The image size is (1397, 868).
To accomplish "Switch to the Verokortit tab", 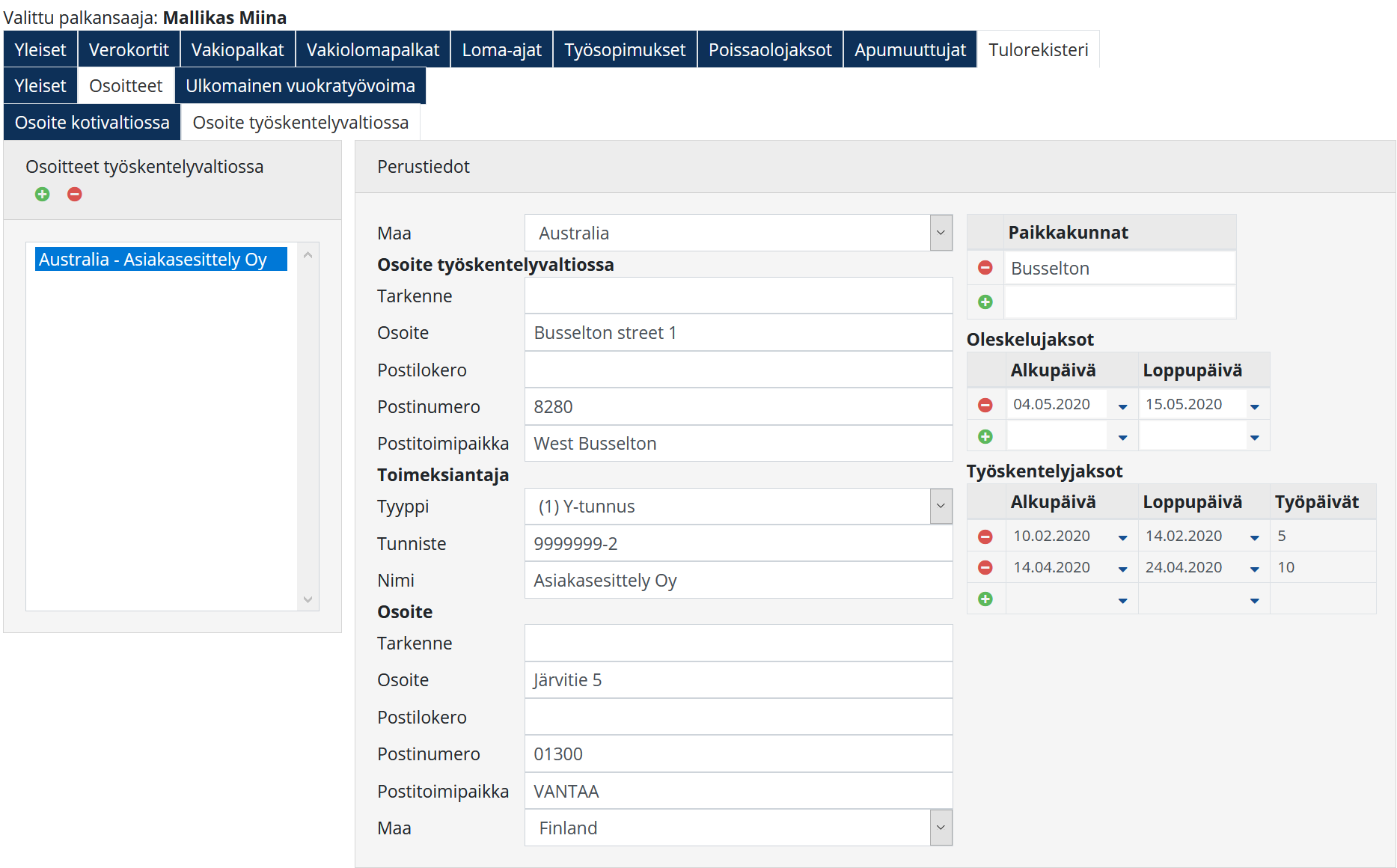I will coord(129,50).
